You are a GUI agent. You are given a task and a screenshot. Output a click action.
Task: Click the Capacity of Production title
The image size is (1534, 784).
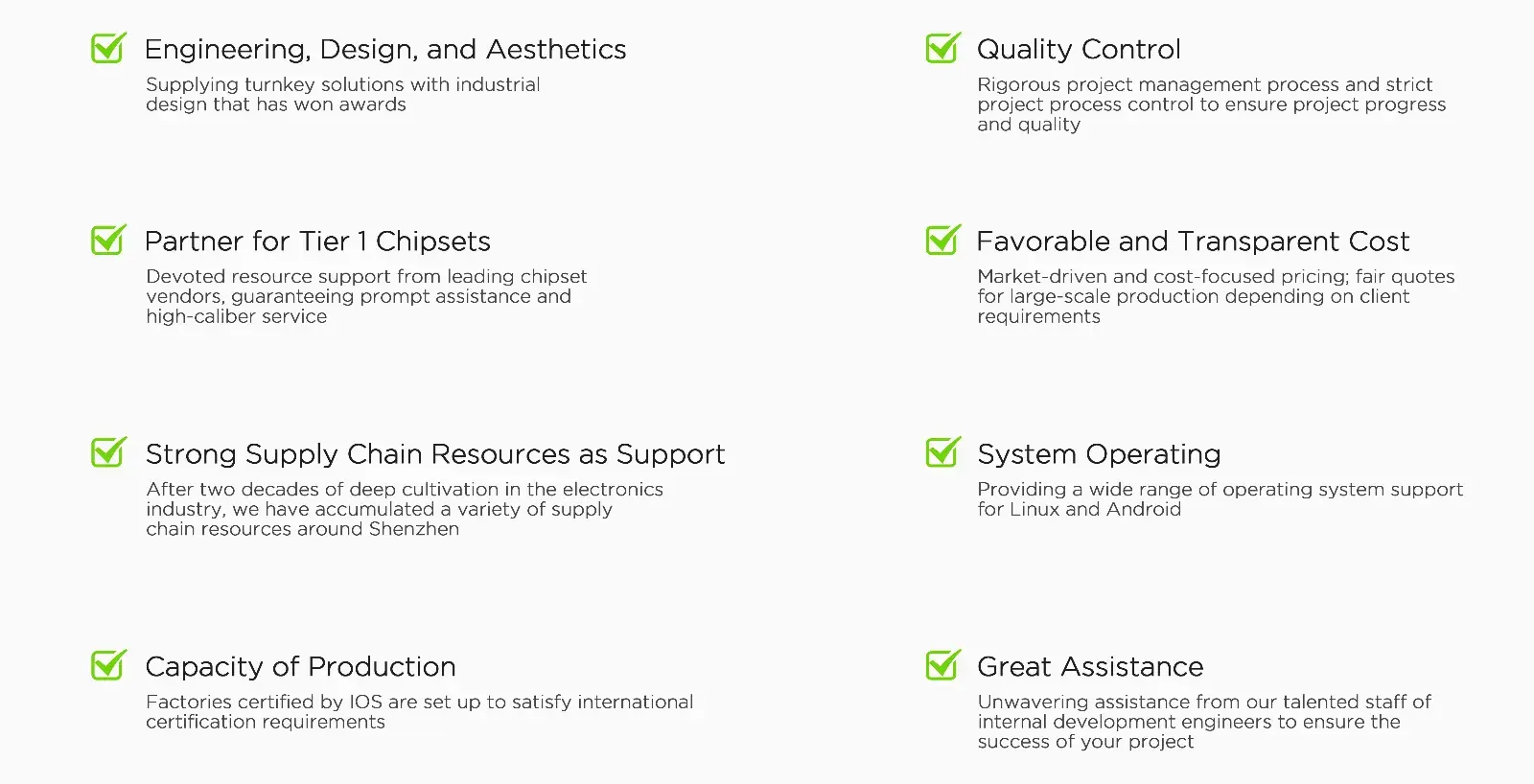(300, 667)
